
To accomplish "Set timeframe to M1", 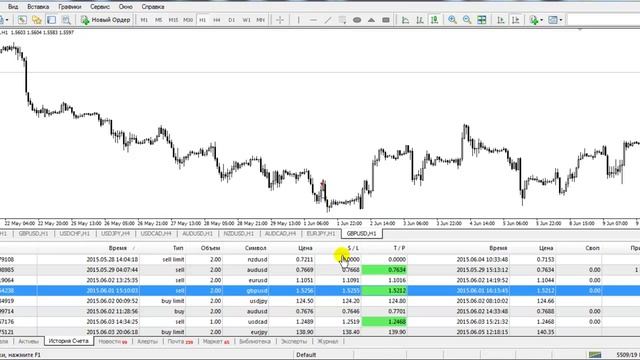I will pos(144,20).
